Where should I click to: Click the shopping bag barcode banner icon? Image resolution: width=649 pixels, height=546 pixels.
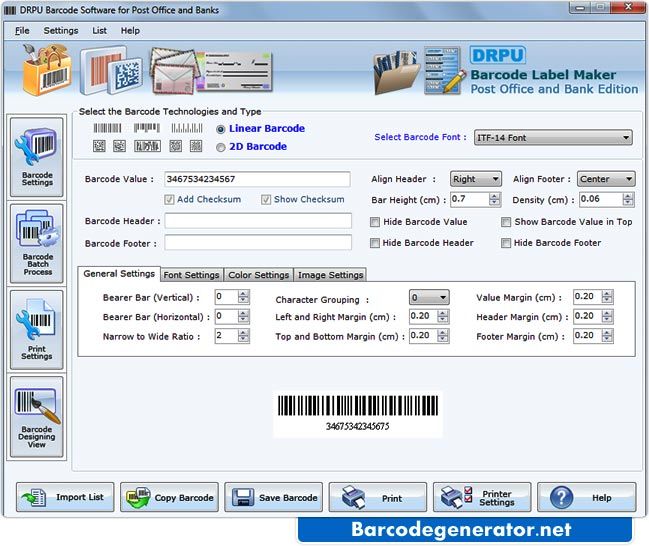(x=46, y=70)
